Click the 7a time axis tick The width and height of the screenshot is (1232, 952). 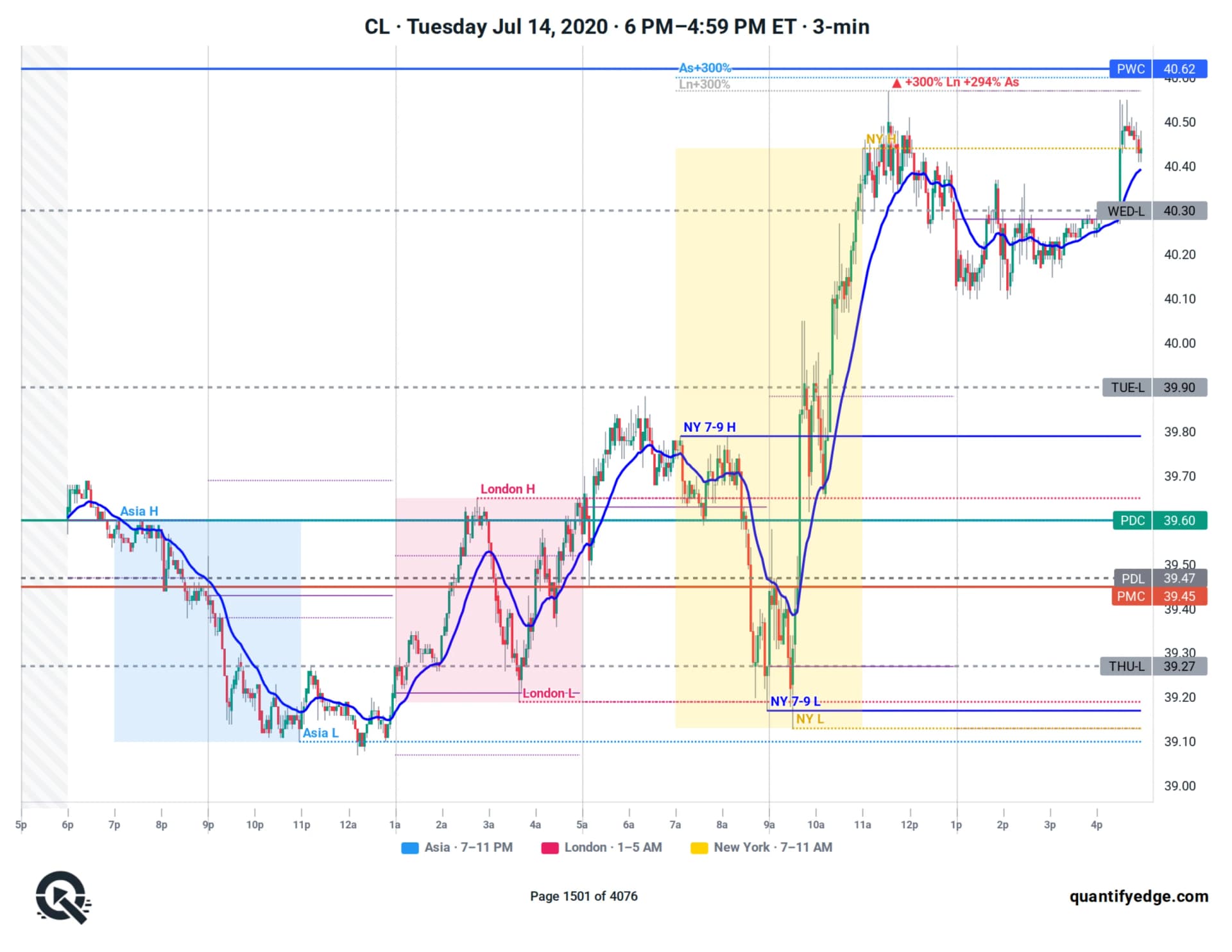(675, 825)
